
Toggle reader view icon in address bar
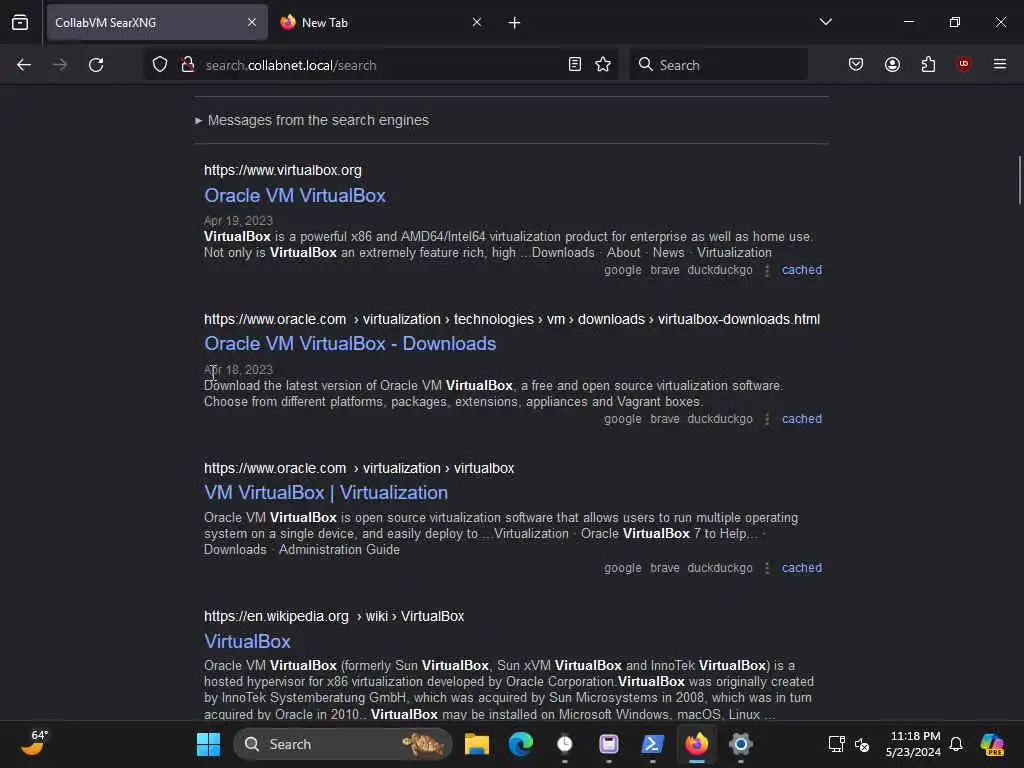coord(575,64)
